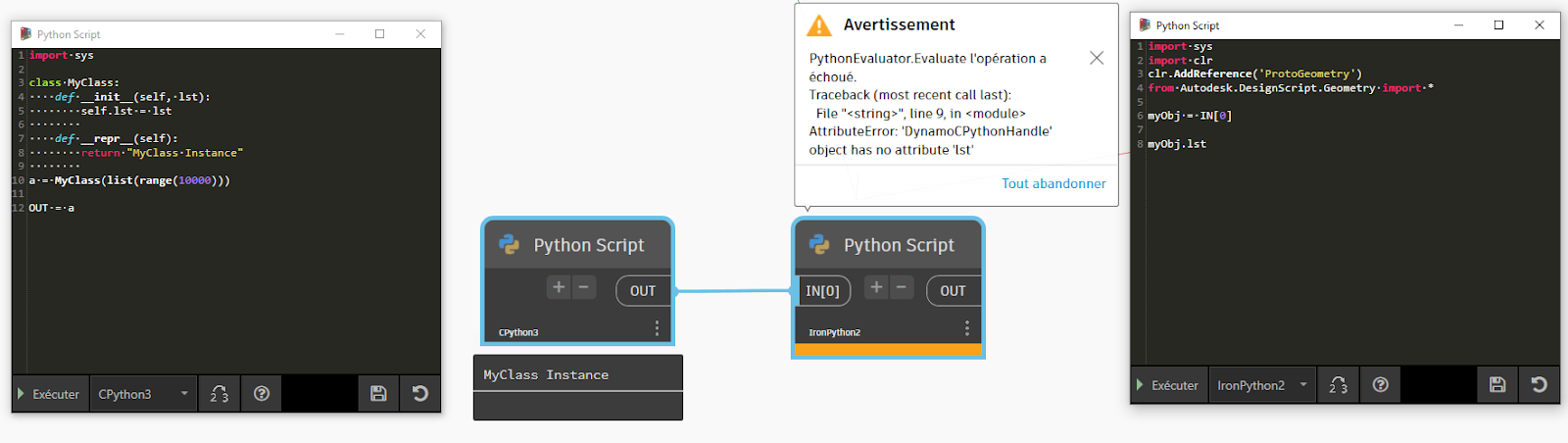Save changes in the IronPython2 editor
Image resolution: width=1568 pixels, height=443 pixels.
tap(1497, 385)
